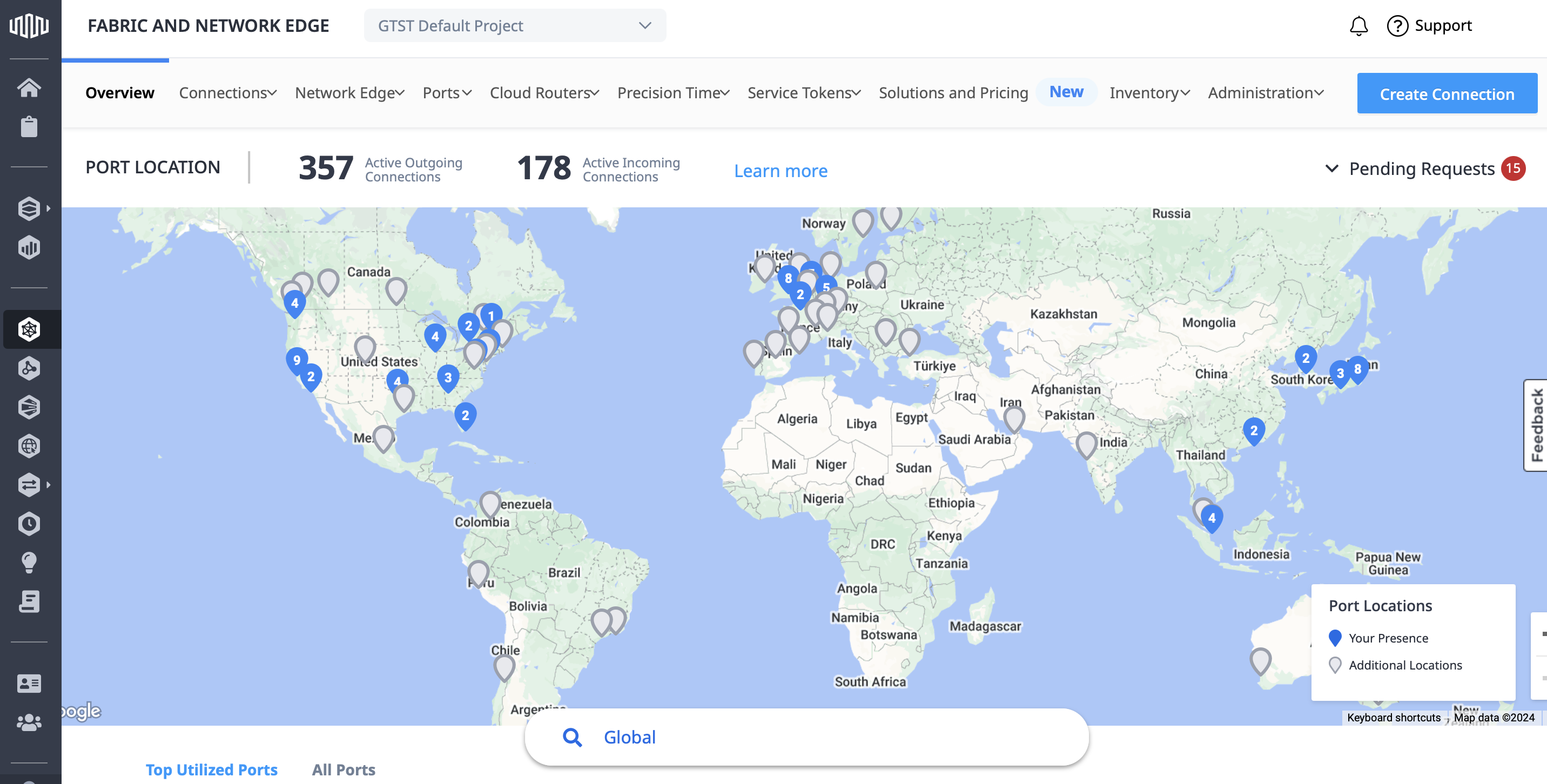Click the Global search field
Screen dimensions: 1547x784
pos(806,737)
